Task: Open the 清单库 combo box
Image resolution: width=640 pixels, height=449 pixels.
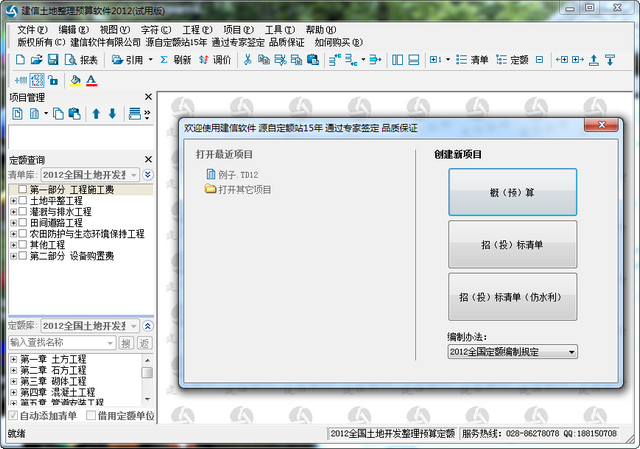Action: (90, 175)
